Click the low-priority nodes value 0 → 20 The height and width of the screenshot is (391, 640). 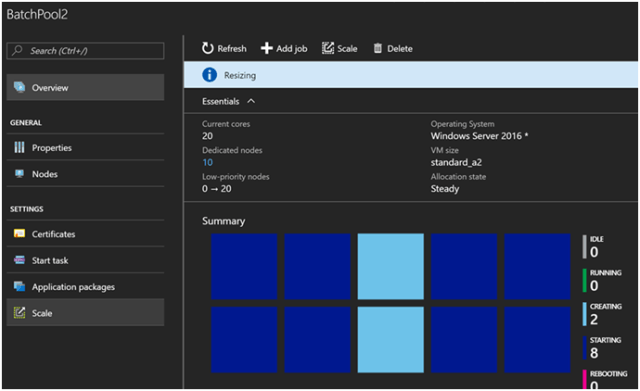(217, 189)
